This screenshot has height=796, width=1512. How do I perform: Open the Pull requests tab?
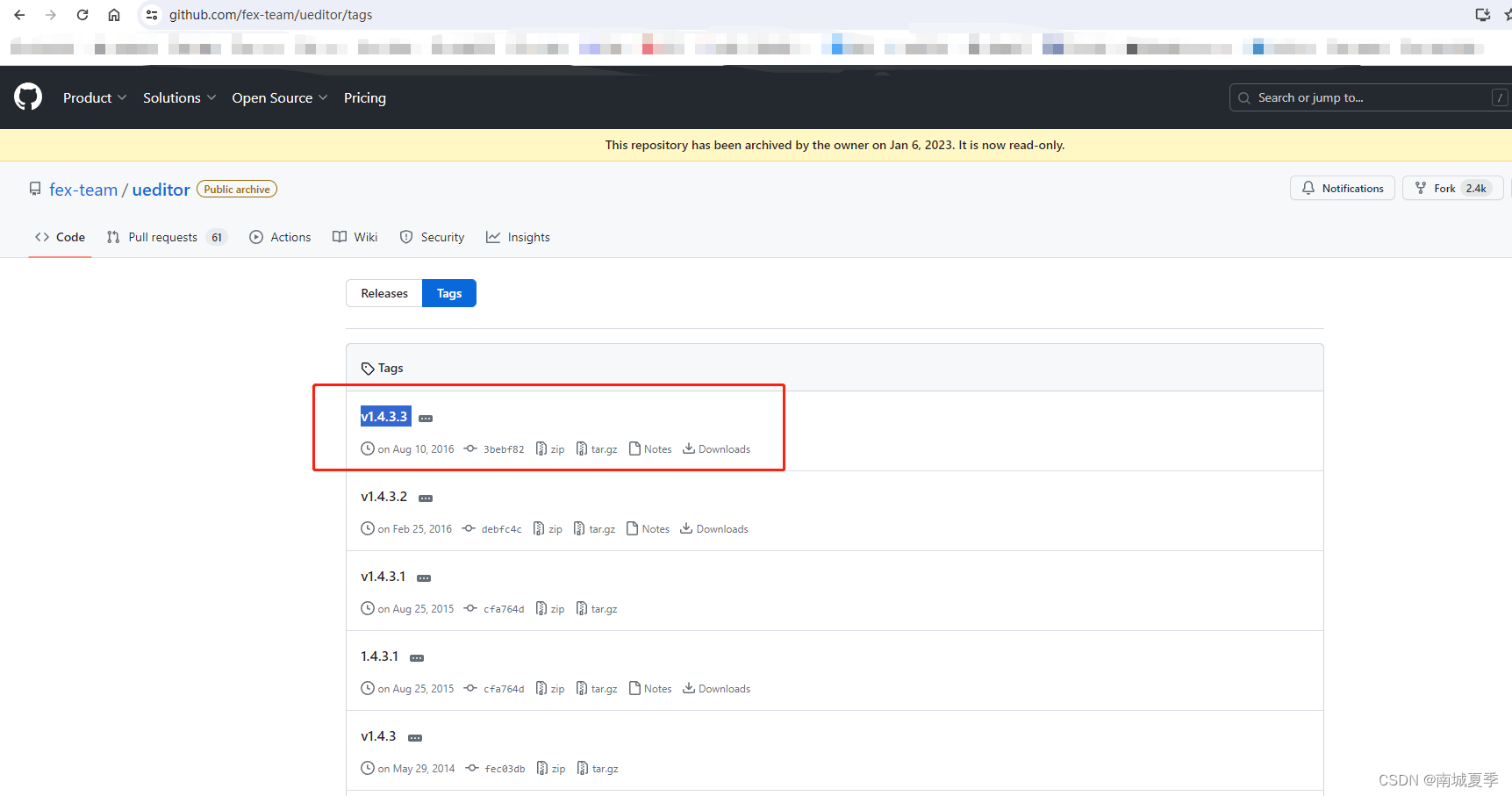(x=167, y=237)
